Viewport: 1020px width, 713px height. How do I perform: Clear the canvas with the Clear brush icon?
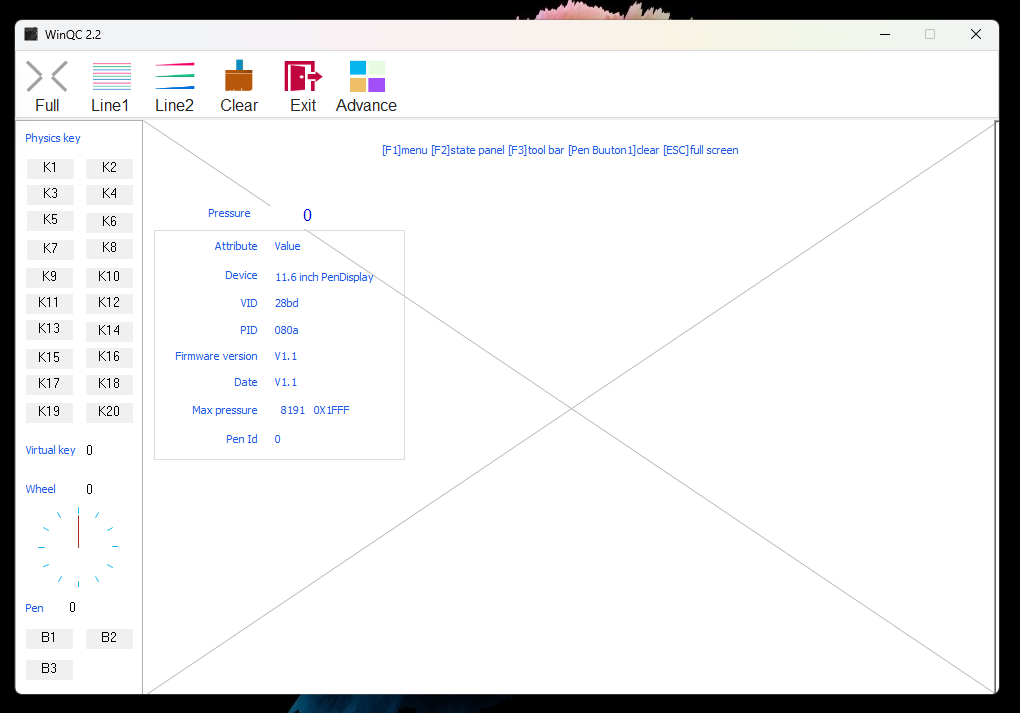[x=239, y=77]
